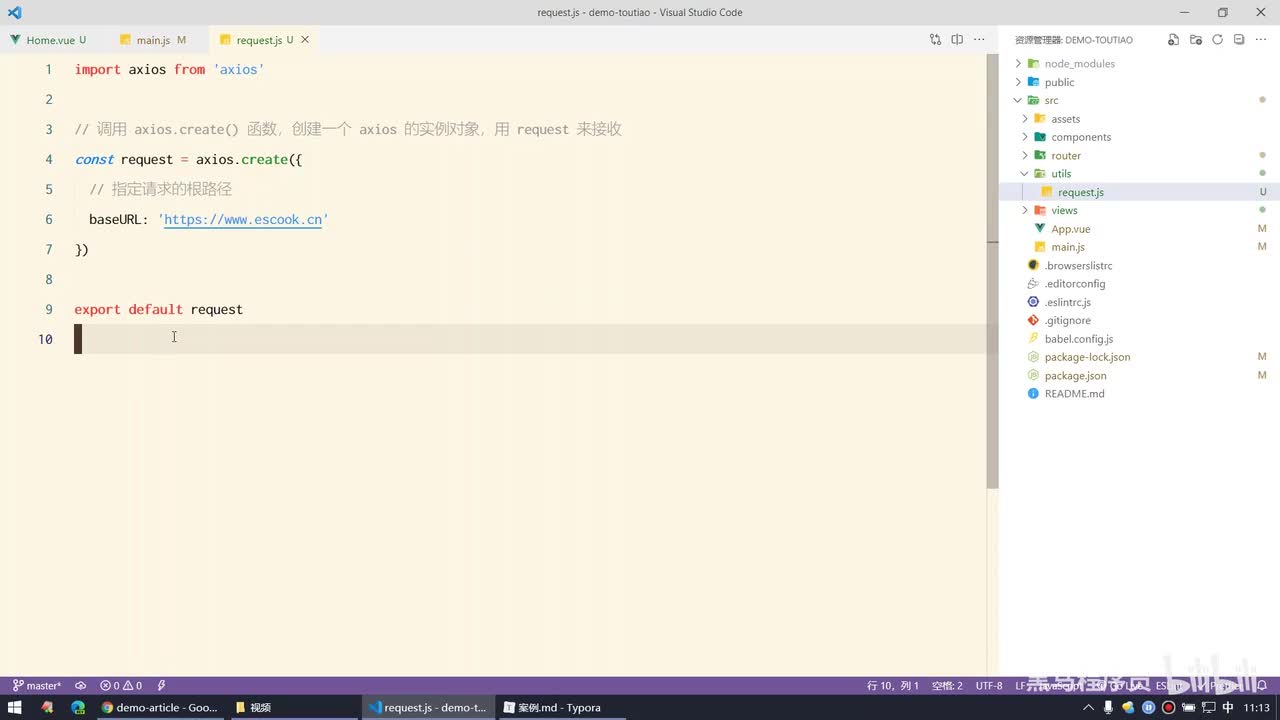Create a new file in Explorer
This screenshot has height=720, width=1280.
point(1173,40)
